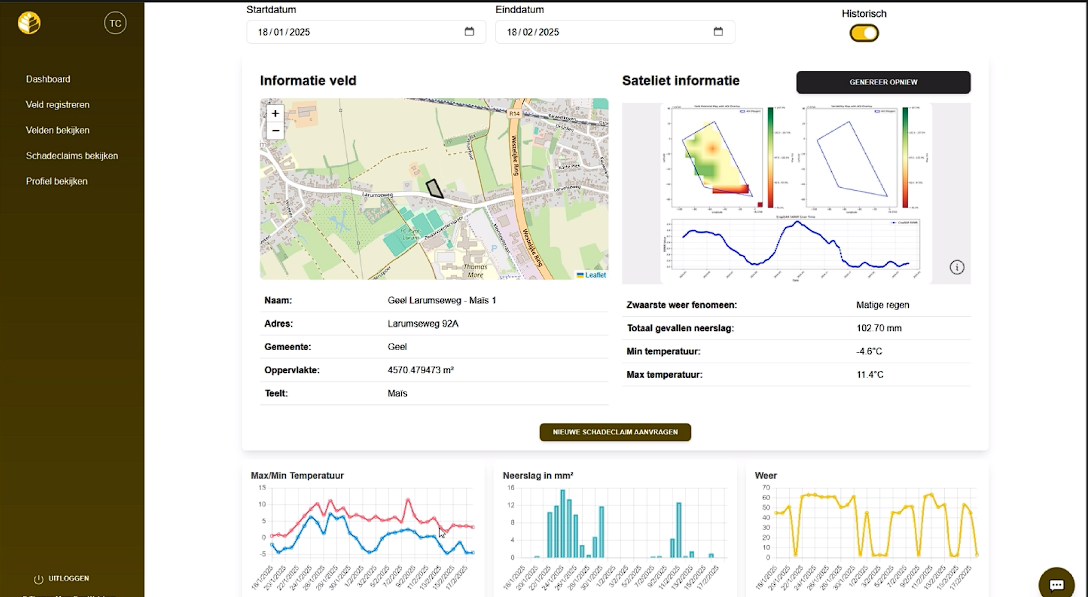Open Schadeclaims bekijken page
Image resolution: width=1088 pixels, height=597 pixels.
tap(71, 155)
